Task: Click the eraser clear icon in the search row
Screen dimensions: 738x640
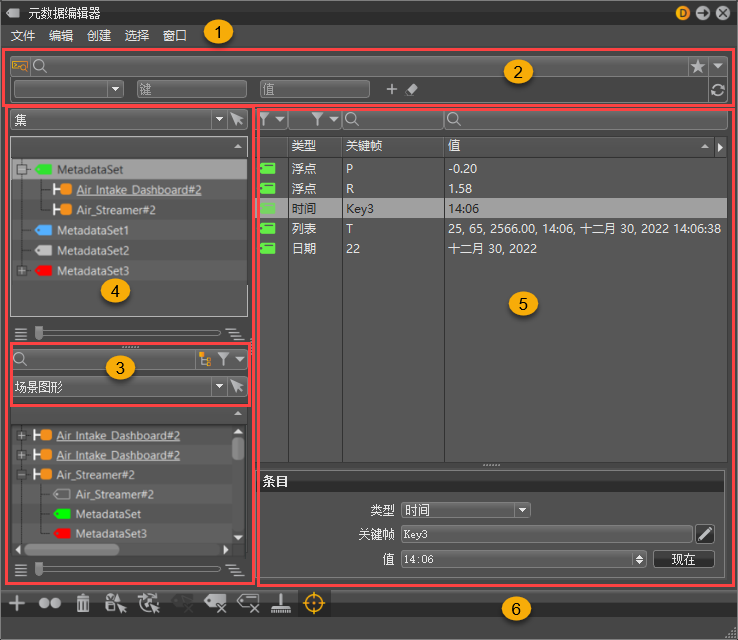Action: coord(411,89)
